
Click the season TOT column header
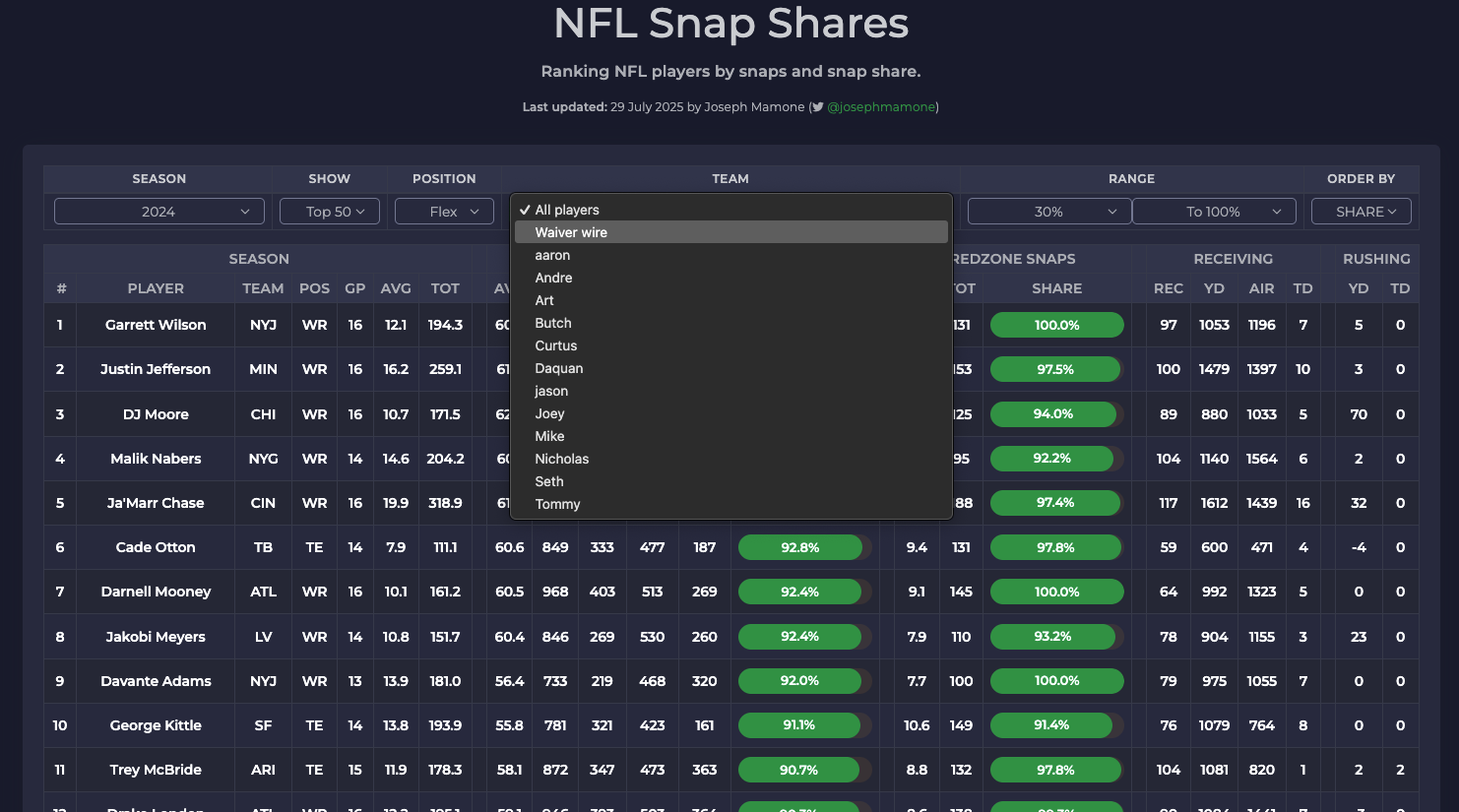[445, 288]
